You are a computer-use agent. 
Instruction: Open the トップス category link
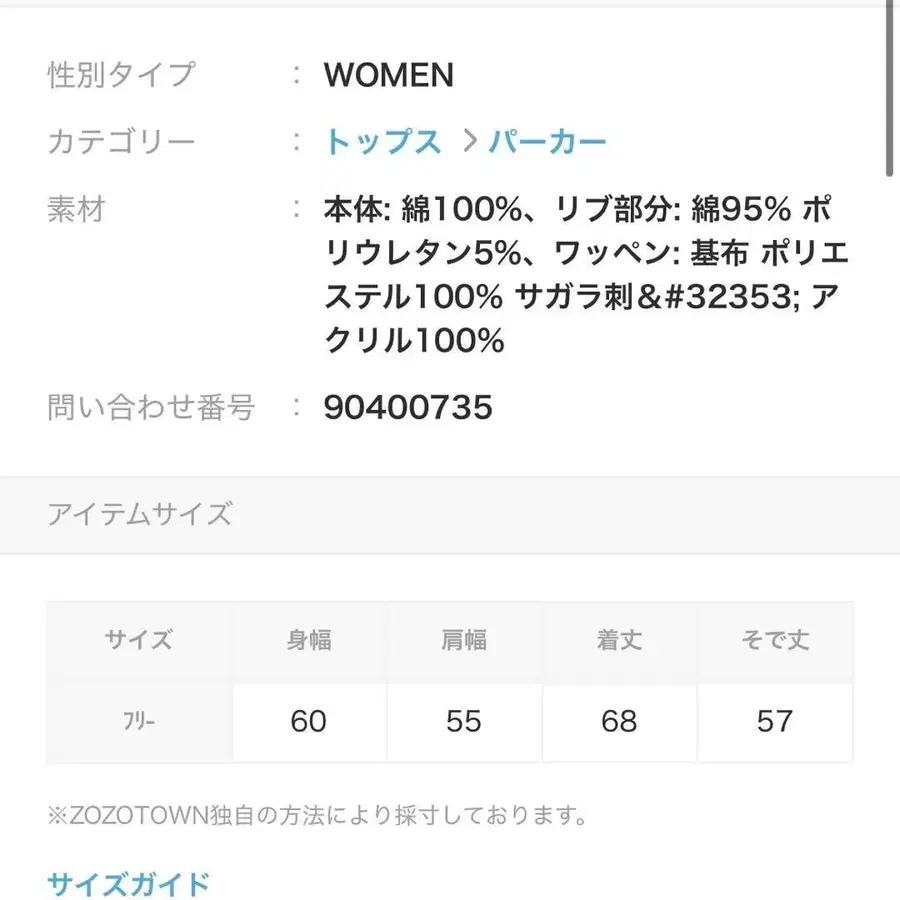coord(382,142)
